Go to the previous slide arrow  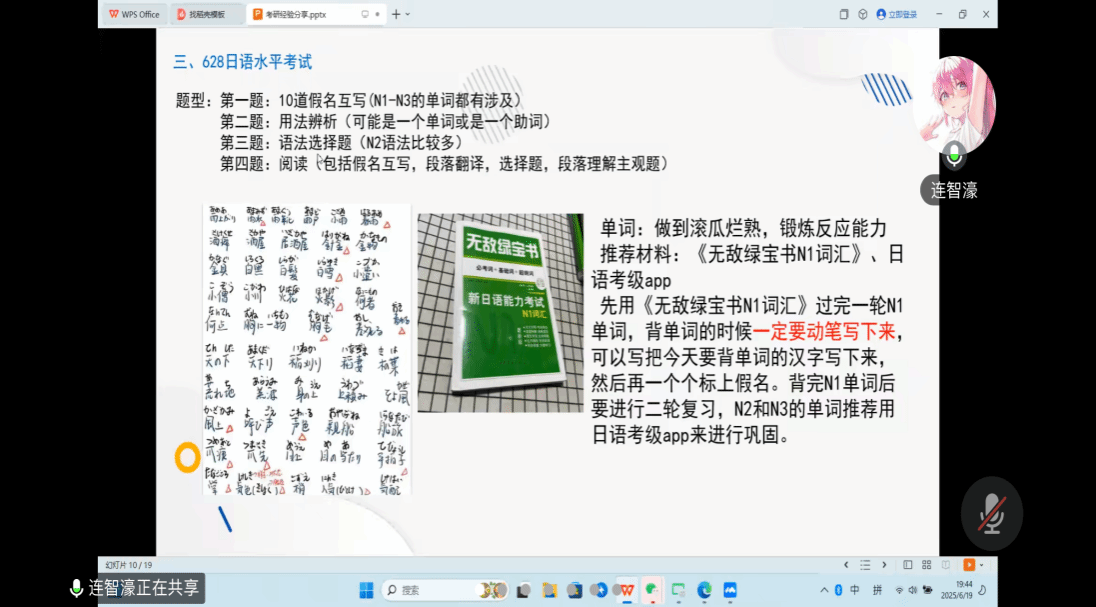click(x=846, y=565)
